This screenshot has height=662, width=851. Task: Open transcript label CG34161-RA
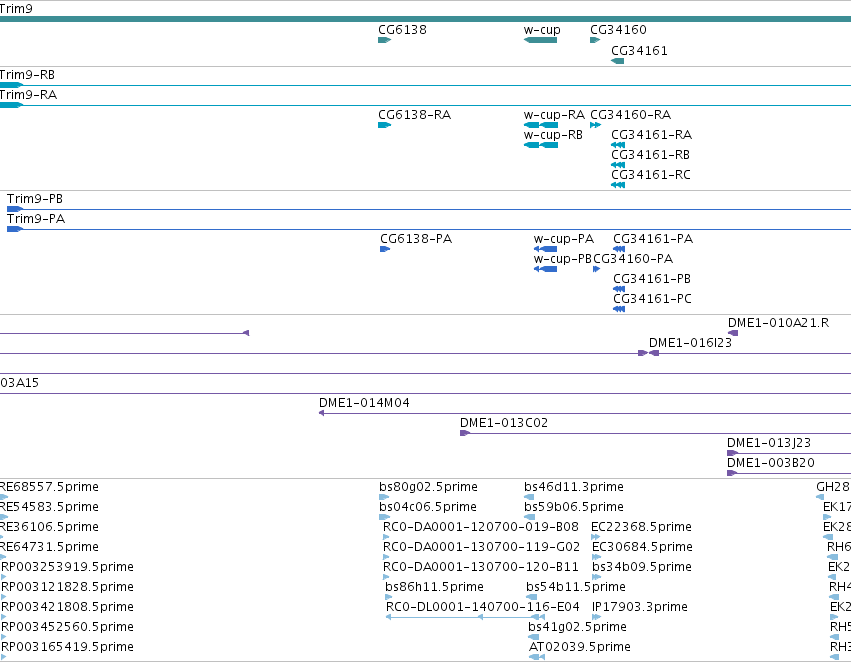coord(651,135)
